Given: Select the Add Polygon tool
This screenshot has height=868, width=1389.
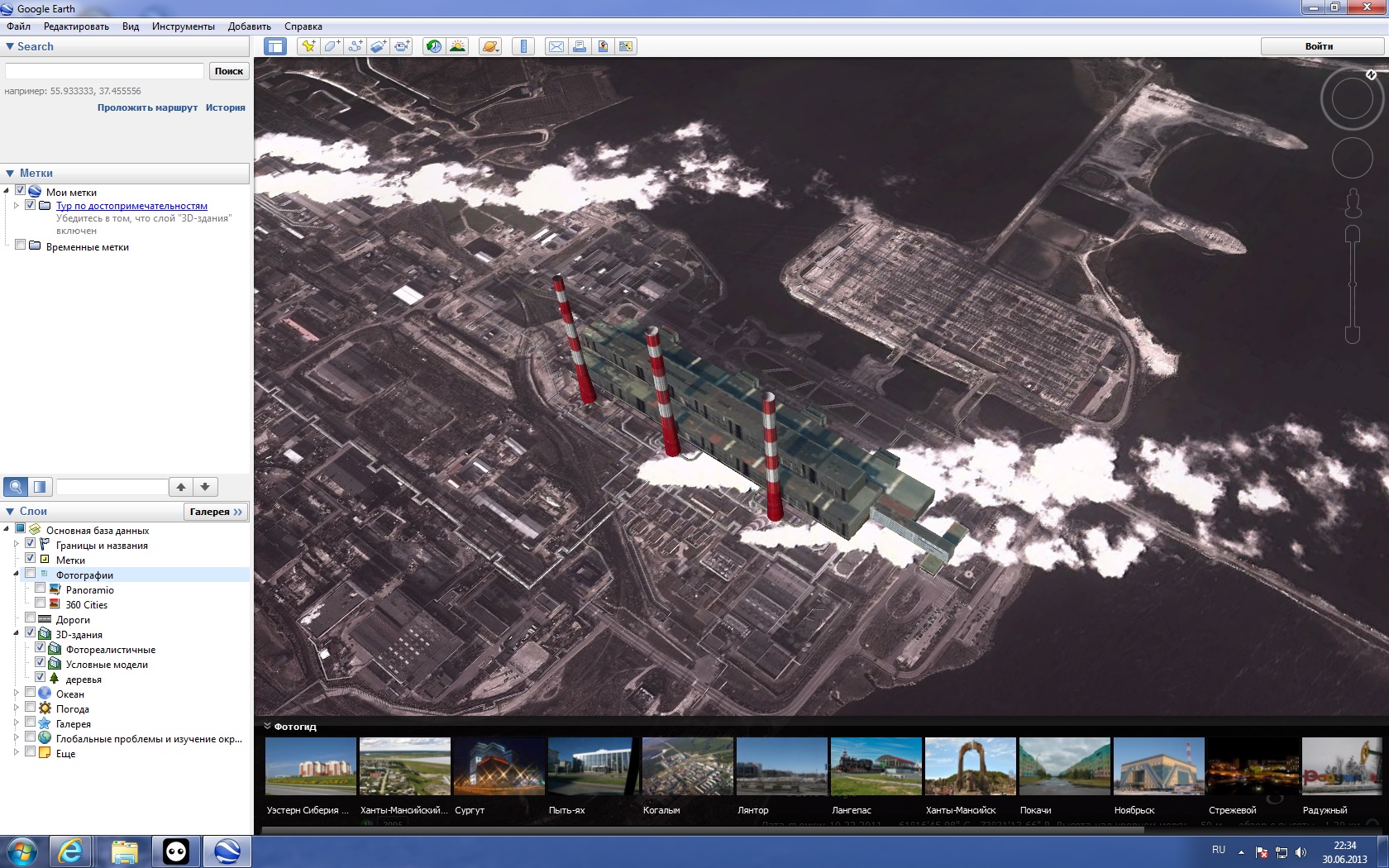Looking at the screenshot, I should click(332, 46).
